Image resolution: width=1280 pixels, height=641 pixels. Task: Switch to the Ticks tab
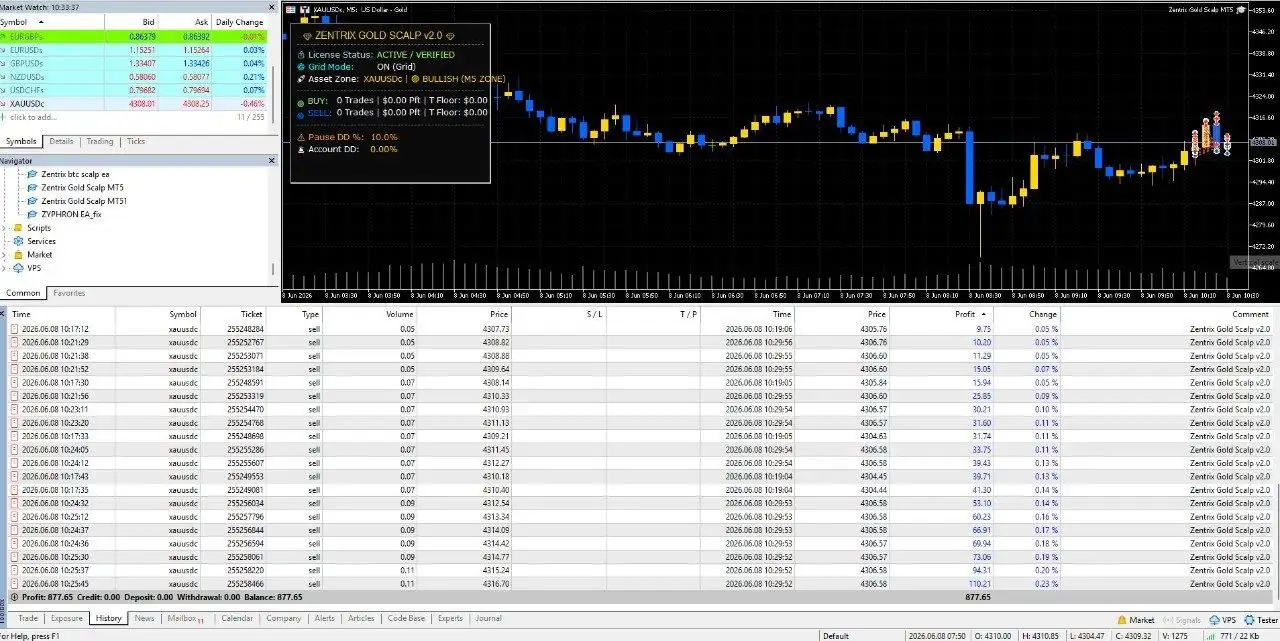(135, 142)
